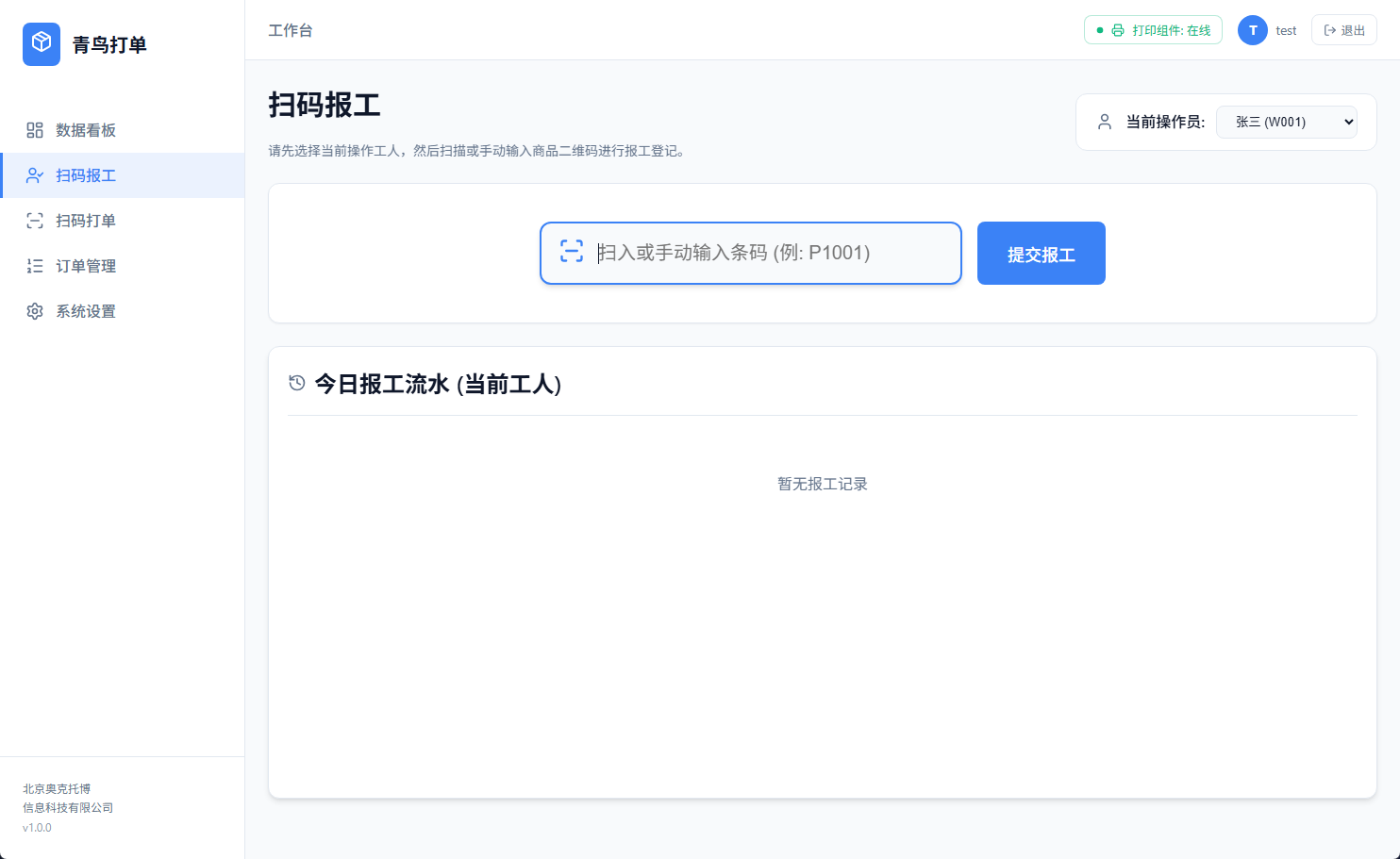Click the 当前操作员: label
The image size is (1400, 859).
pos(1165,122)
